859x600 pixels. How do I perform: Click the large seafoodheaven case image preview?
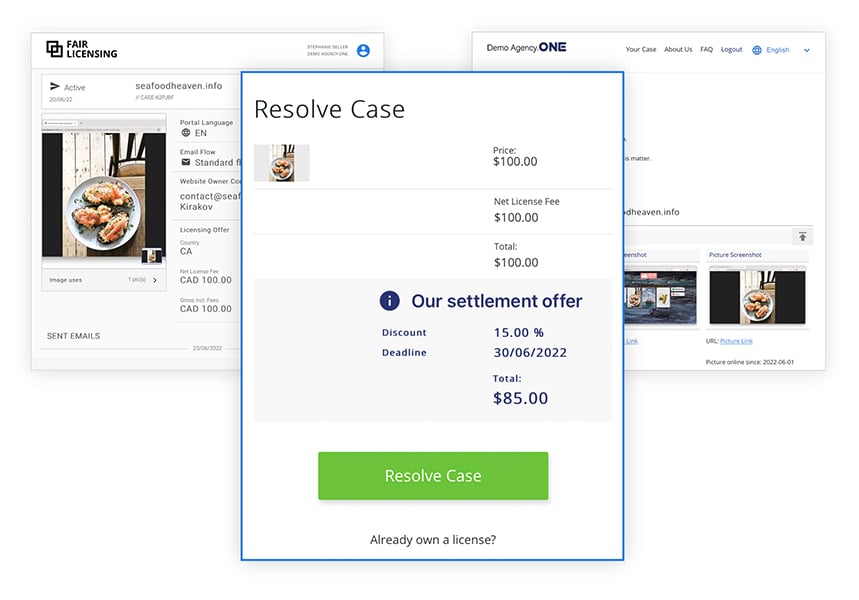(x=104, y=192)
